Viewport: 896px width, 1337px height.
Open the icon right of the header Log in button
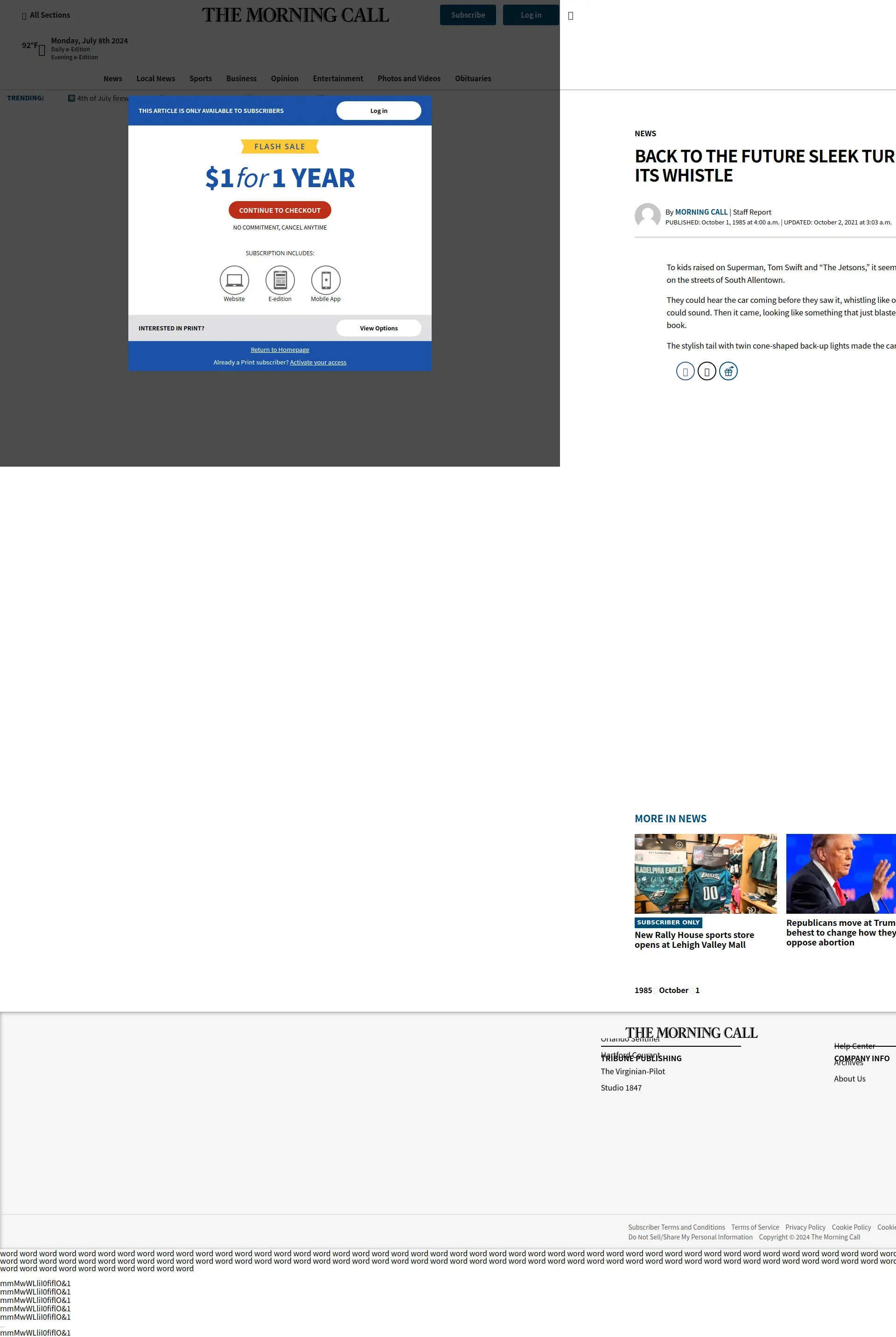pyautogui.click(x=570, y=15)
